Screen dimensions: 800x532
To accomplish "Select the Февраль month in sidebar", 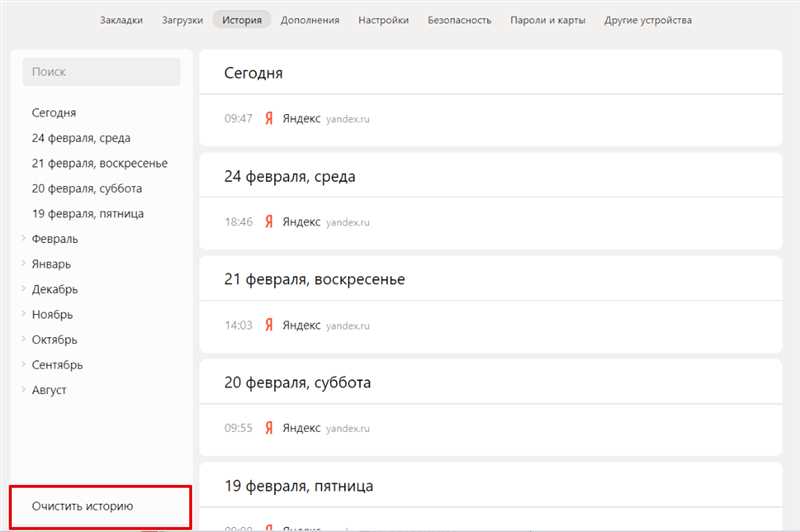I will pos(55,239).
